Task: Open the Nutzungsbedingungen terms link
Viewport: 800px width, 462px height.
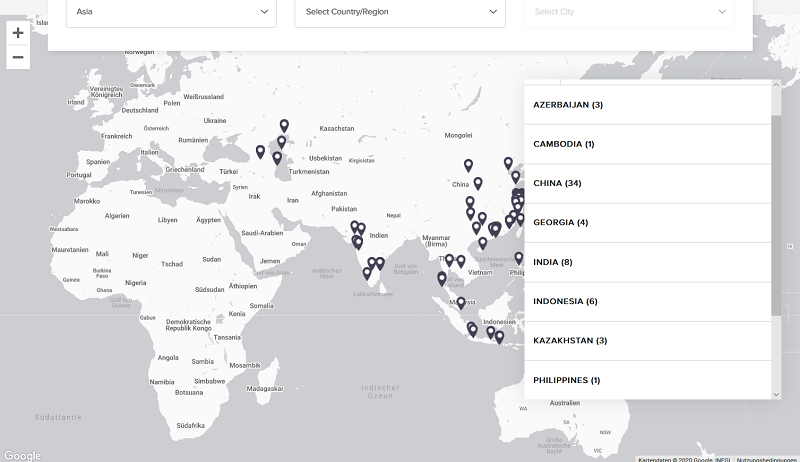Action: (x=767, y=458)
